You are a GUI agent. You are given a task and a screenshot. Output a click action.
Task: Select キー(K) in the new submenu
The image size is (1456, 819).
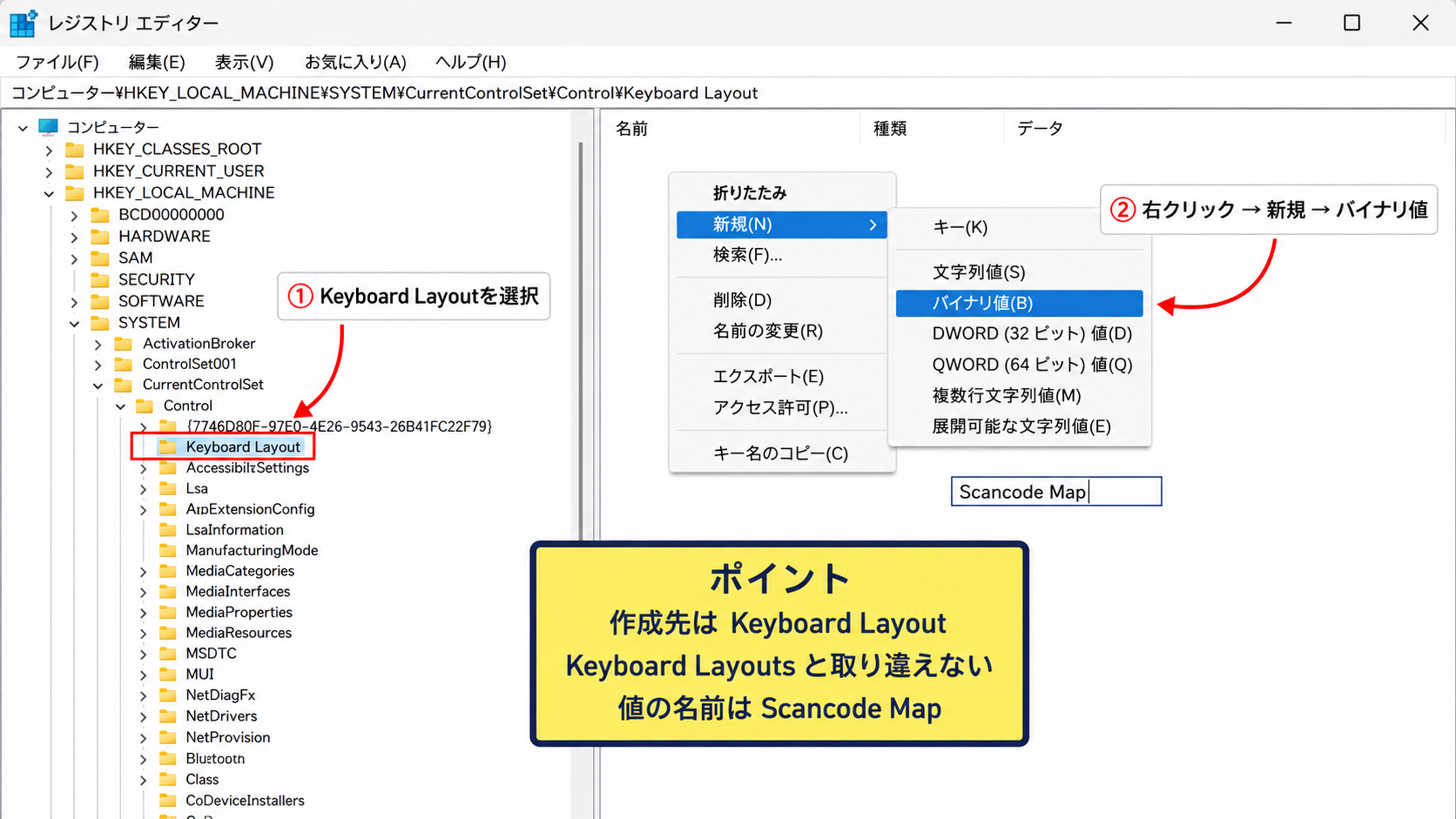pos(1019,227)
